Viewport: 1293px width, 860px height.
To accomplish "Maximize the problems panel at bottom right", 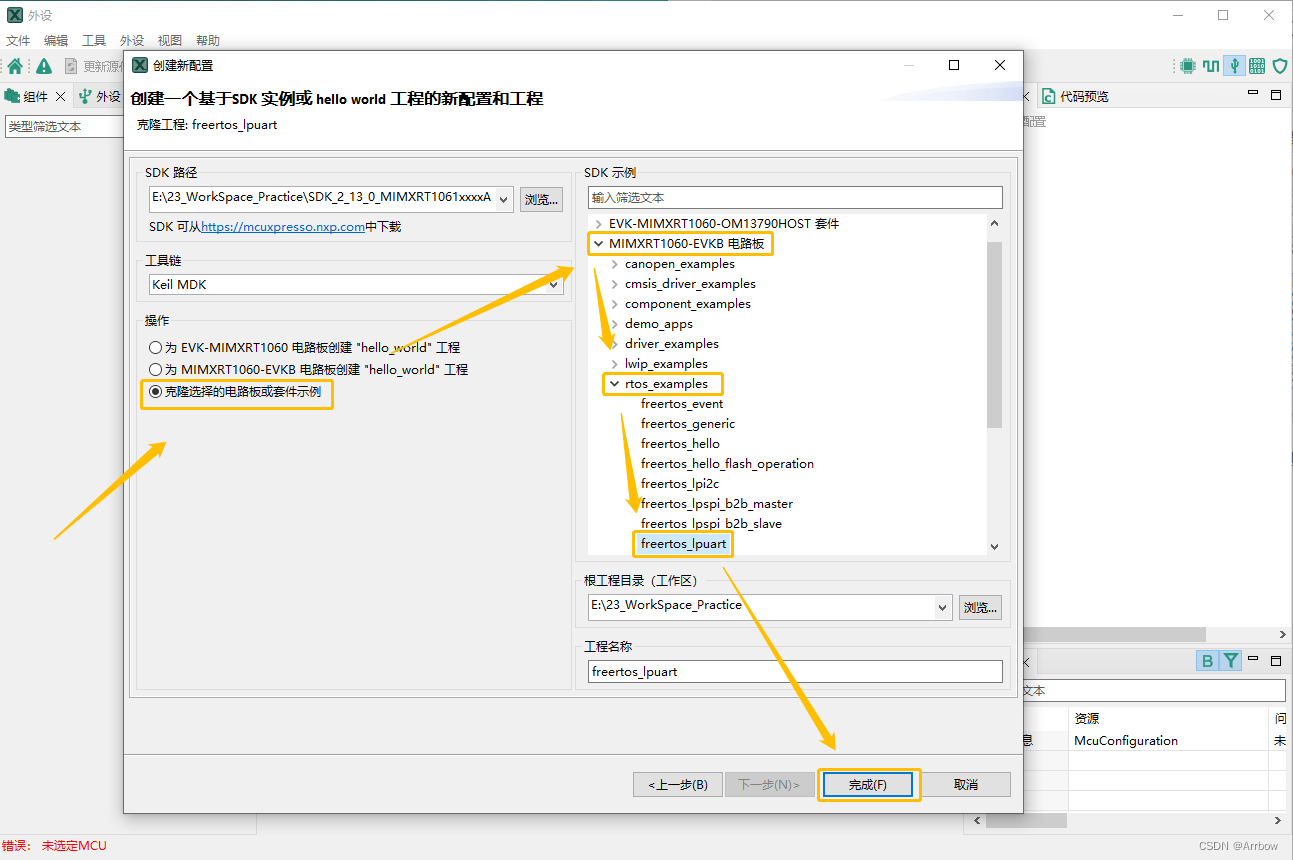I will click(x=1275, y=661).
